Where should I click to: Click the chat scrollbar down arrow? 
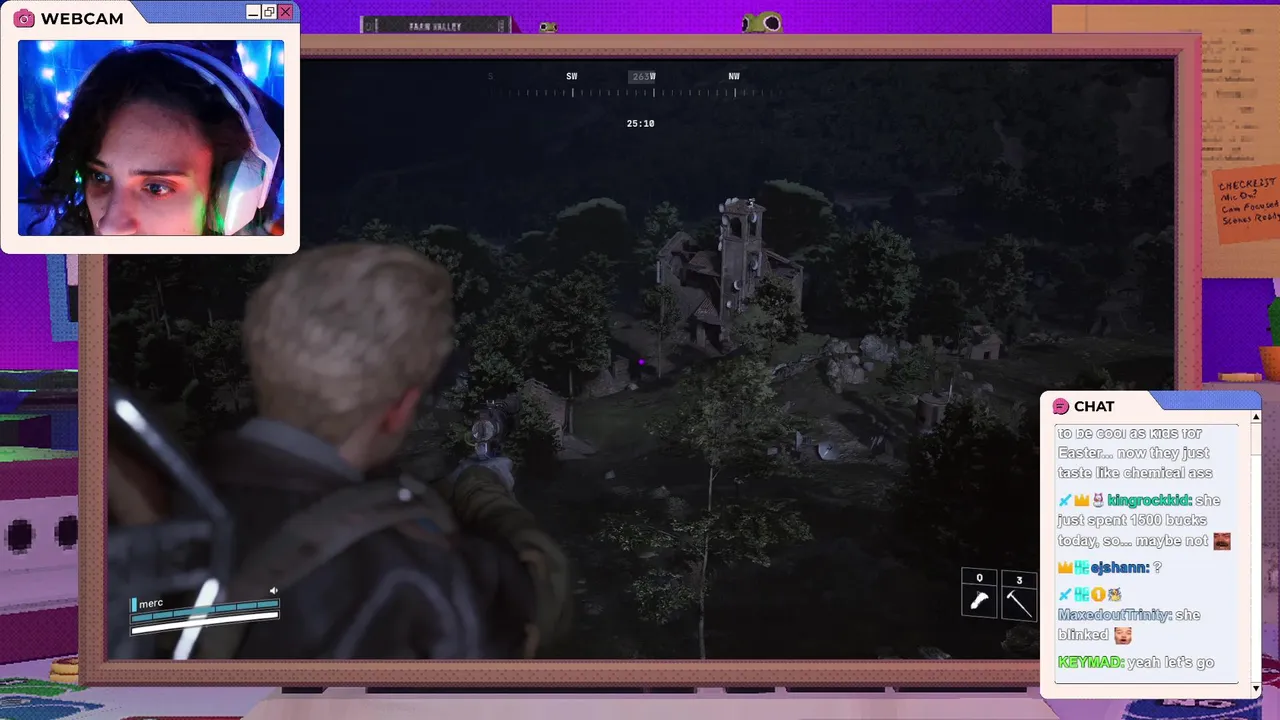tap(1256, 688)
